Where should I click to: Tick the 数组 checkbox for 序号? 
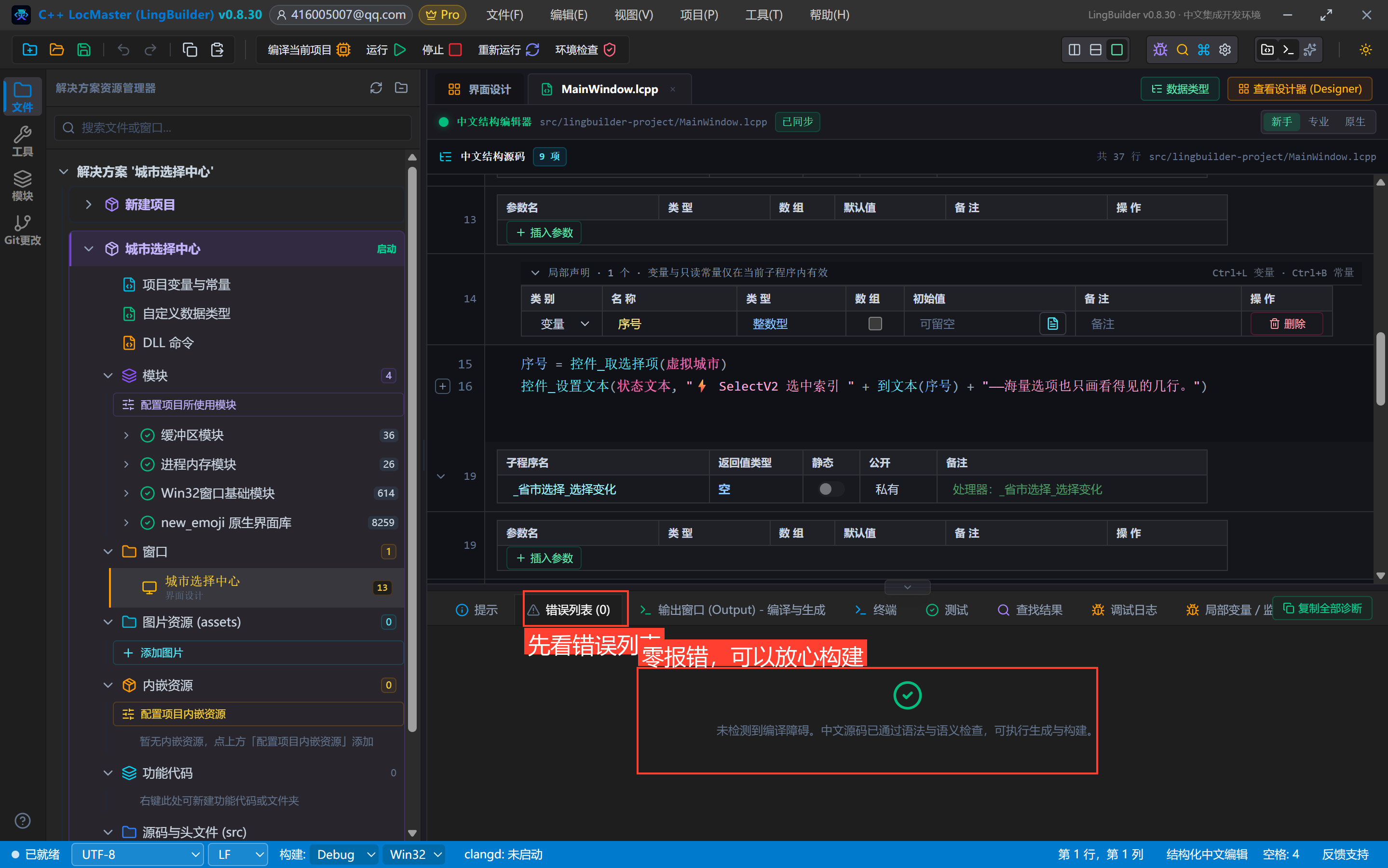875,324
